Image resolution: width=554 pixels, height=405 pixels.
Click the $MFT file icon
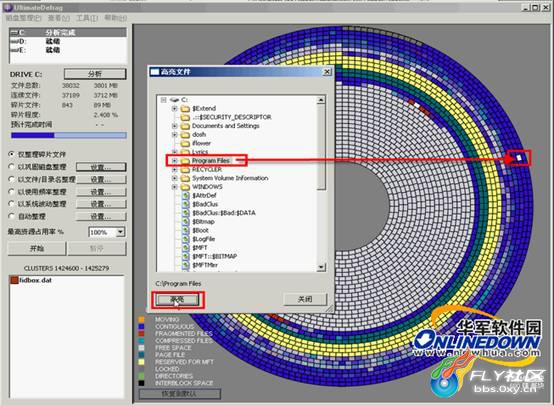tap(185, 248)
